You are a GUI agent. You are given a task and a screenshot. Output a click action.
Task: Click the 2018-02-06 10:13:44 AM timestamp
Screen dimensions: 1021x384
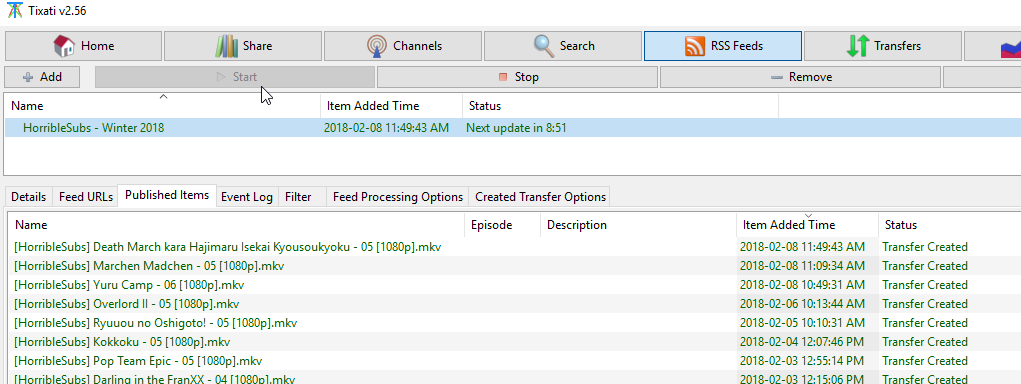point(802,303)
